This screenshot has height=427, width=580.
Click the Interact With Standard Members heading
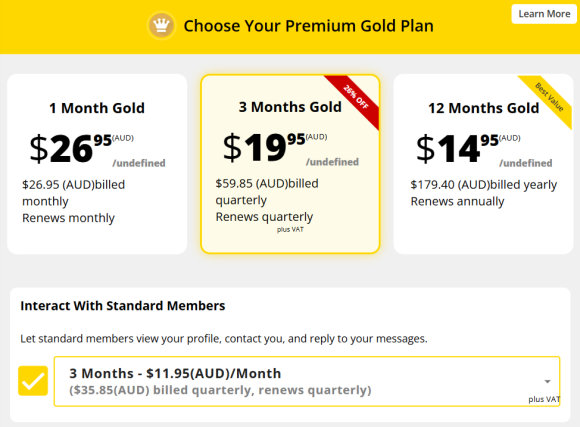pos(123,306)
